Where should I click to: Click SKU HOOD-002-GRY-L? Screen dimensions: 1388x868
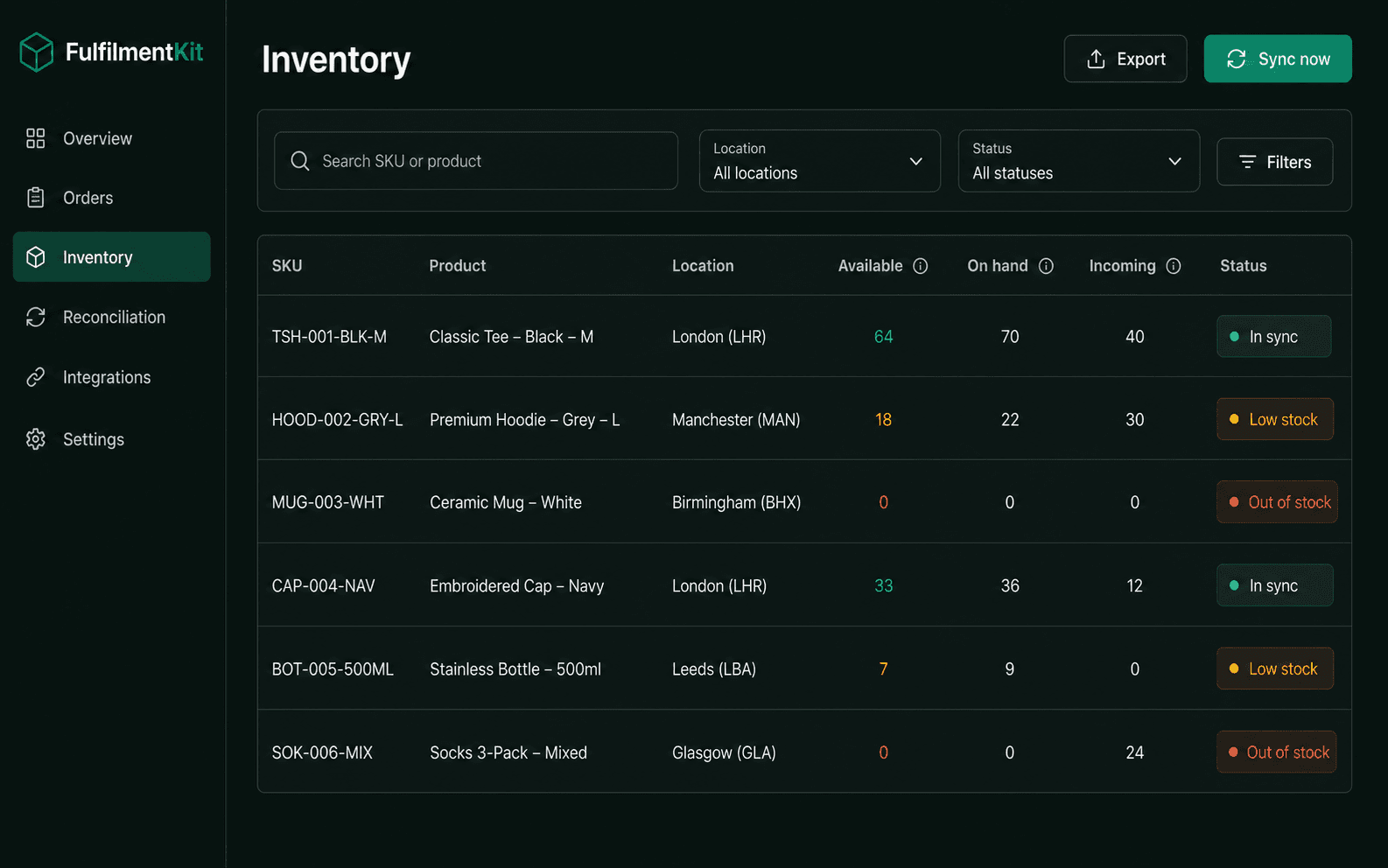coord(337,420)
